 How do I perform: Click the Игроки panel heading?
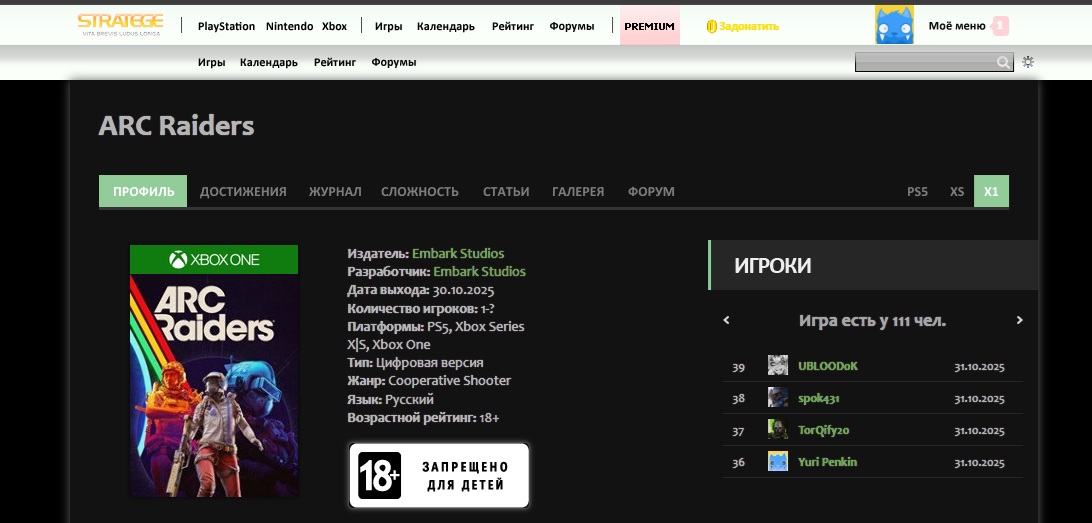pos(772,265)
